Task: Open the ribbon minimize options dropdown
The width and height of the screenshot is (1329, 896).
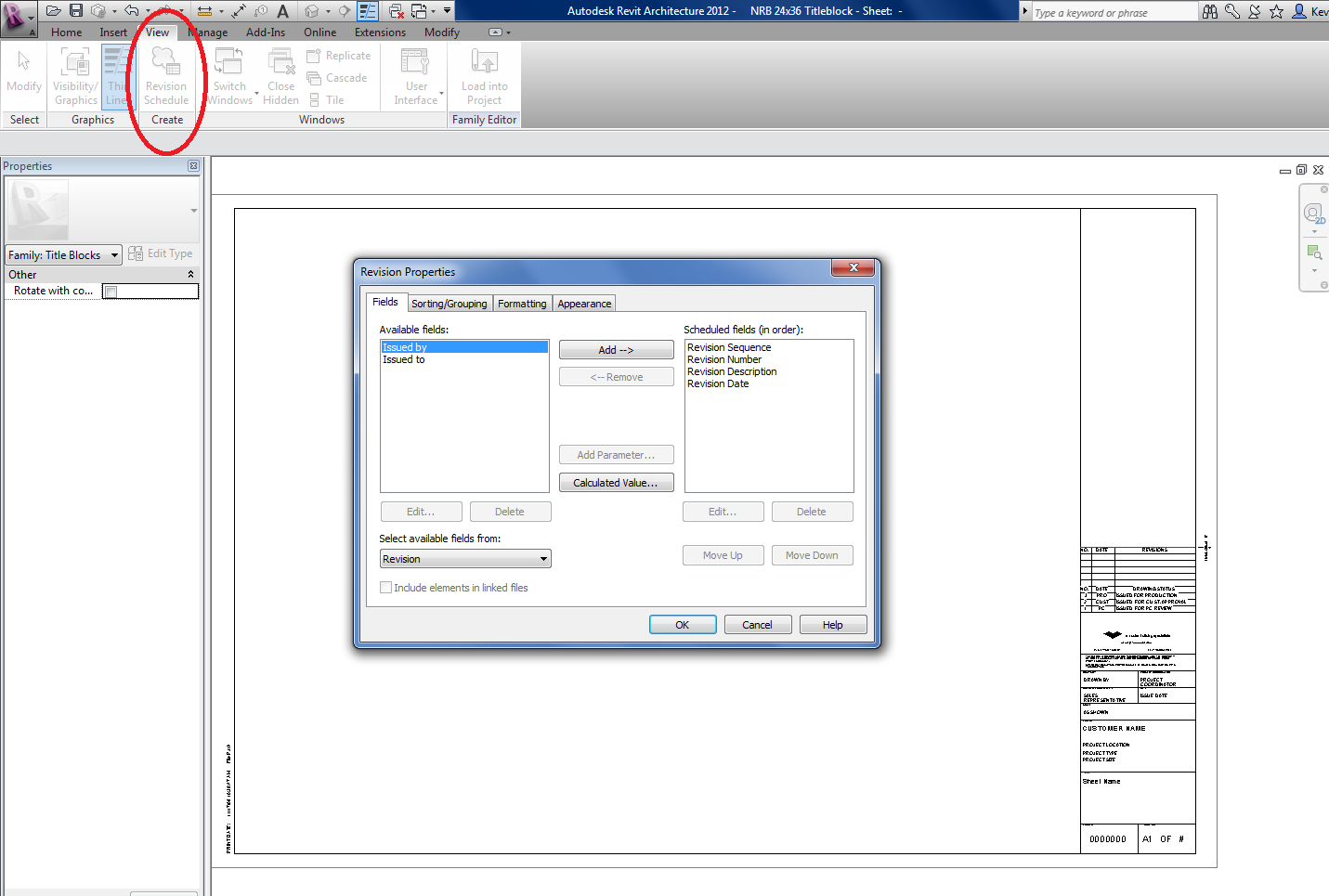Action: [x=501, y=32]
